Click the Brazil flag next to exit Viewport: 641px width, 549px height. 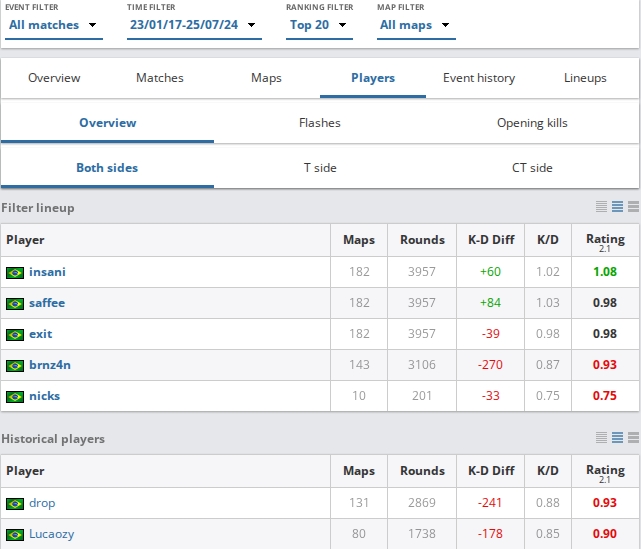tap(15, 335)
